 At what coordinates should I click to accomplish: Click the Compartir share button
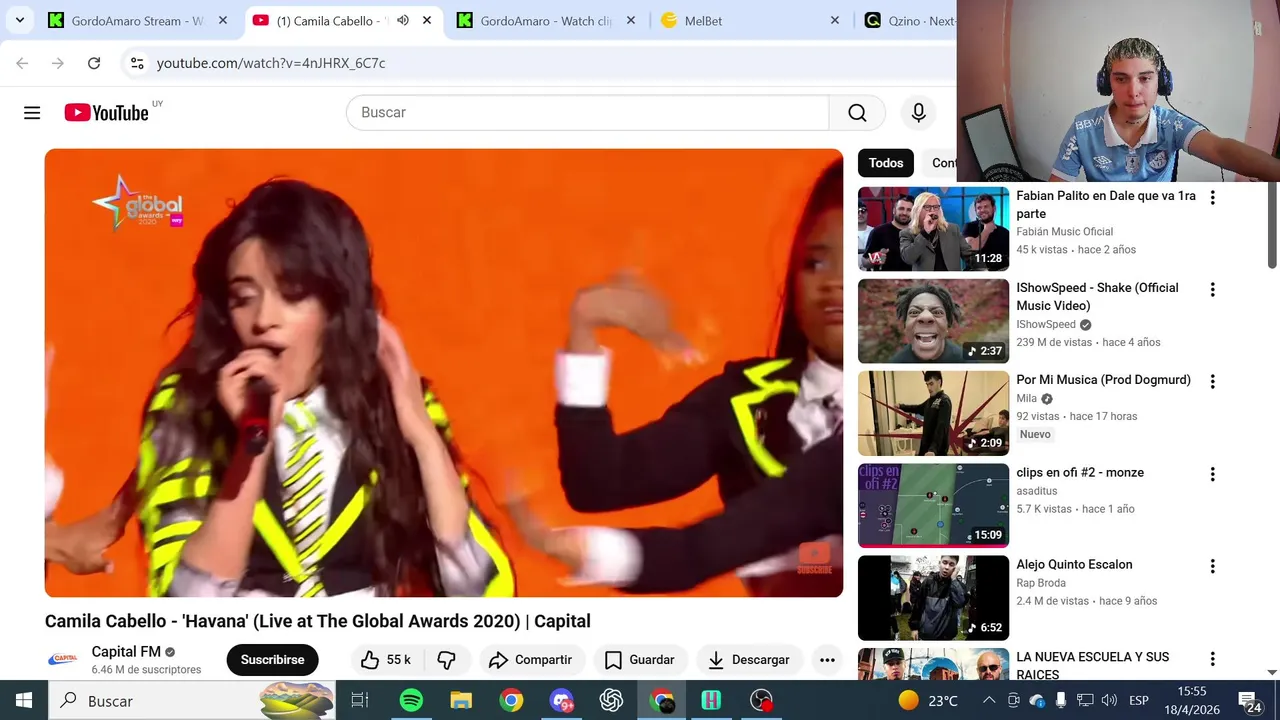click(x=530, y=660)
